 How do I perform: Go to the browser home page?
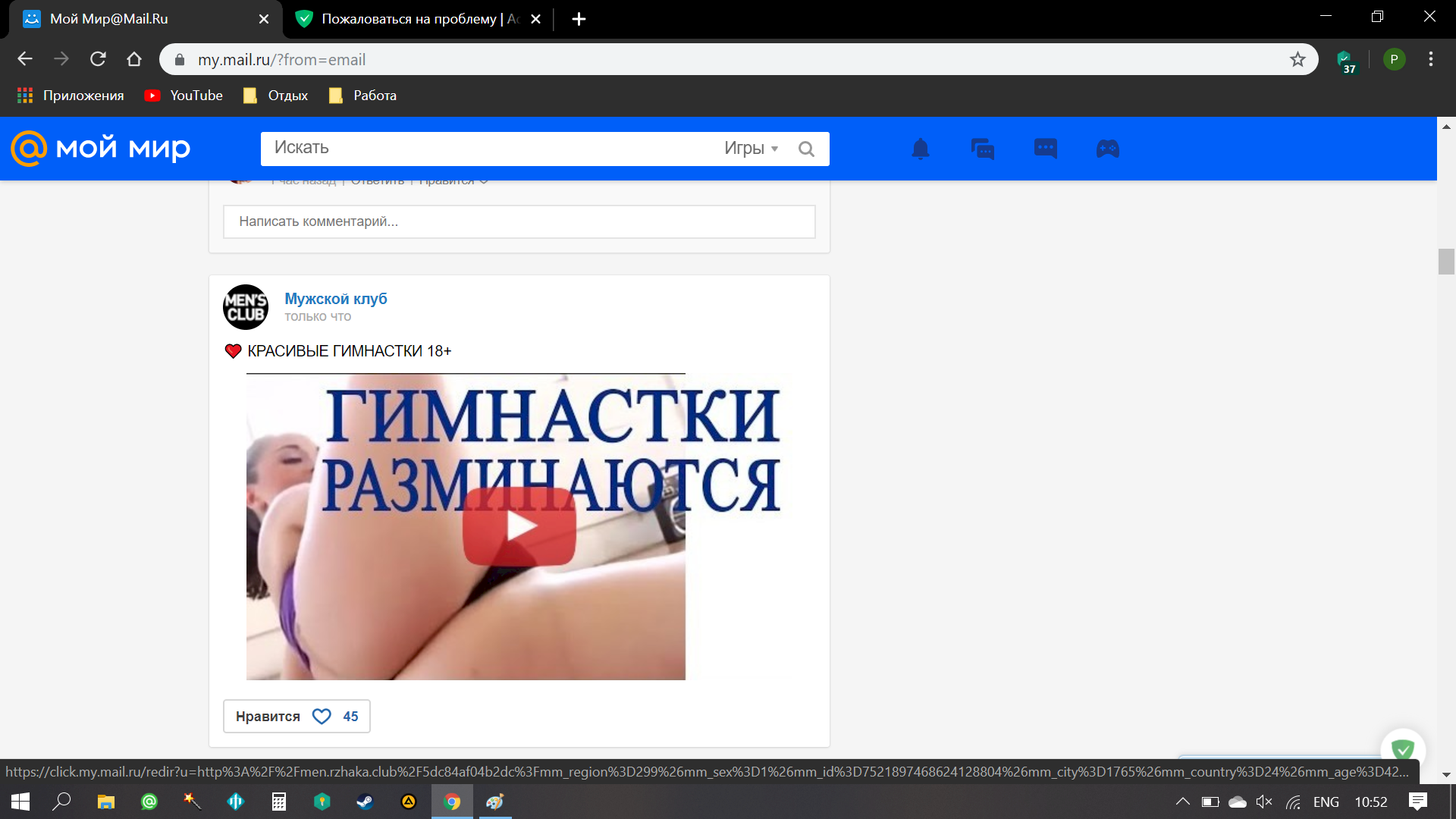point(134,59)
